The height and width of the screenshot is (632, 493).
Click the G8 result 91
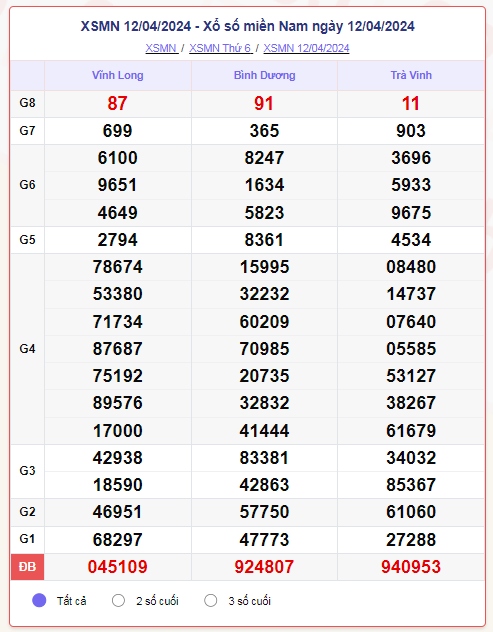coord(264,104)
